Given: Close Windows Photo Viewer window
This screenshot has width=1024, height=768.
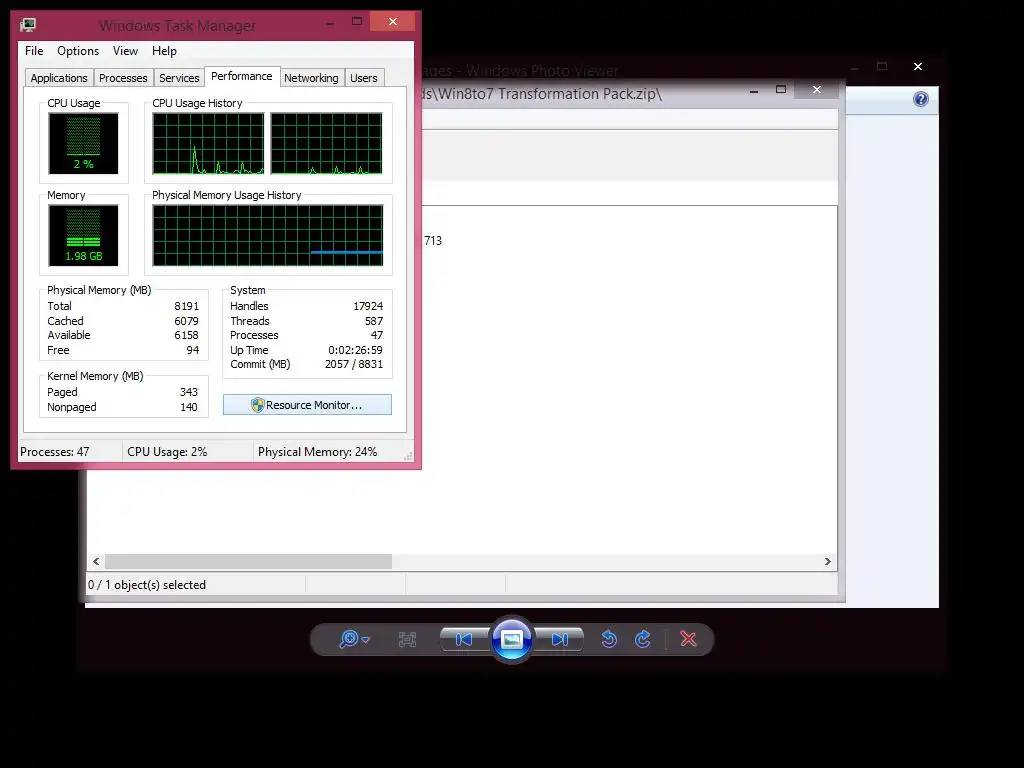Looking at the screenshot, I should click(x=918, y=67).
